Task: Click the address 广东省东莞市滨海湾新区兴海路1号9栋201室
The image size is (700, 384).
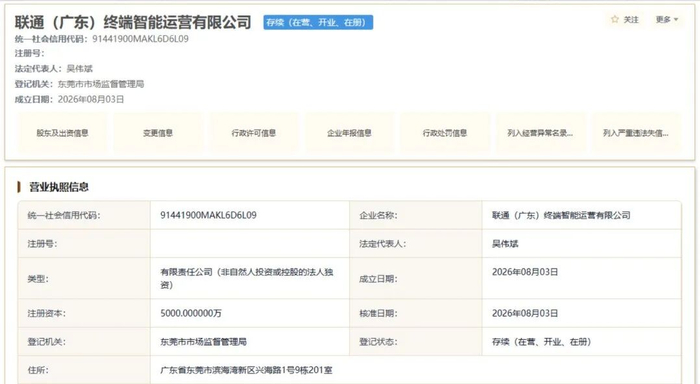Action: point(246,370)
